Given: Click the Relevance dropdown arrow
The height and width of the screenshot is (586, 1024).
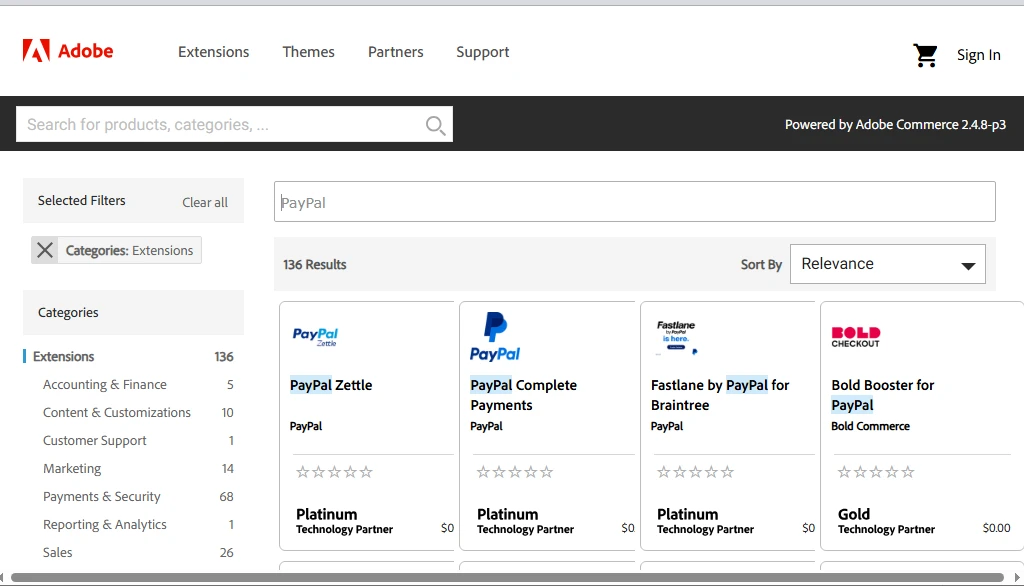Looking at the screenshot, I should (968, 265).
